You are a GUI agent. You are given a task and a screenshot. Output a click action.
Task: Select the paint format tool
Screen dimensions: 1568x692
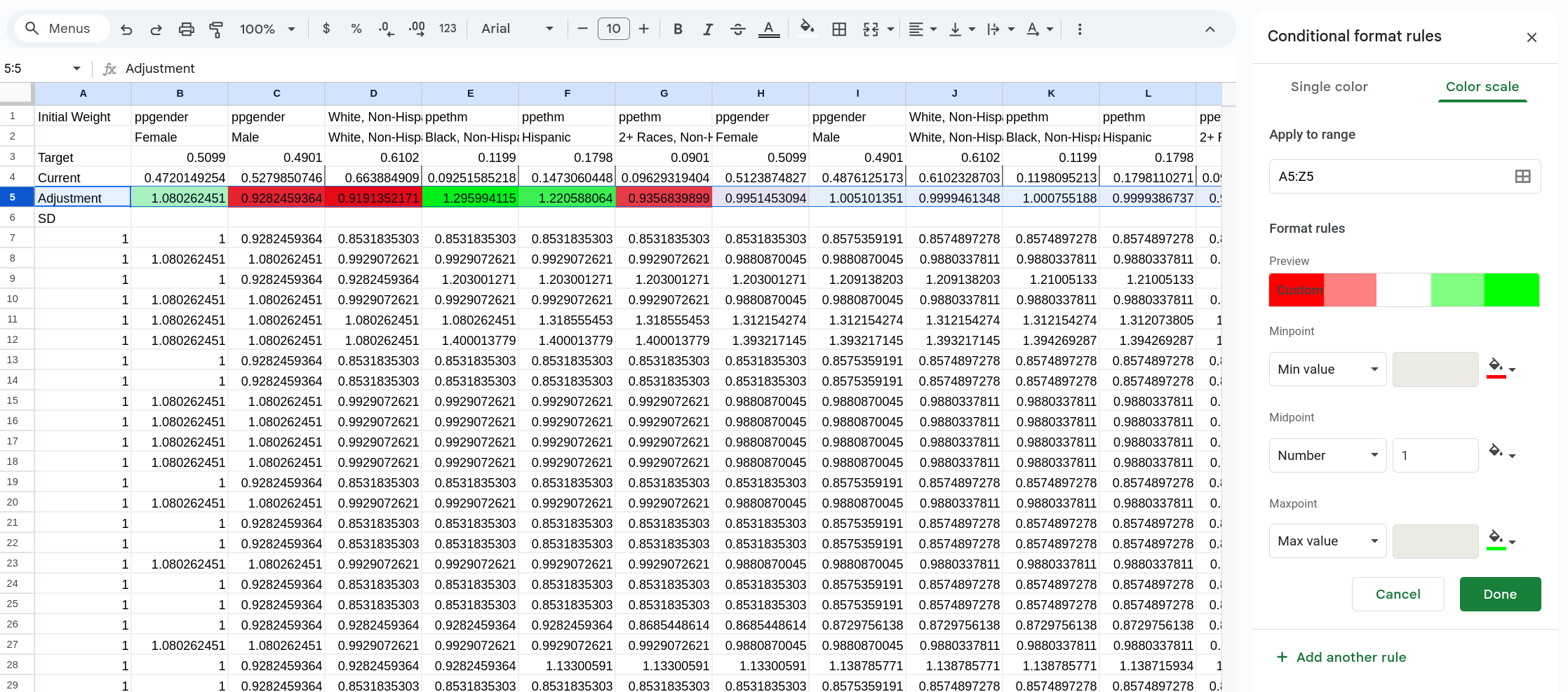pos(216,29)
